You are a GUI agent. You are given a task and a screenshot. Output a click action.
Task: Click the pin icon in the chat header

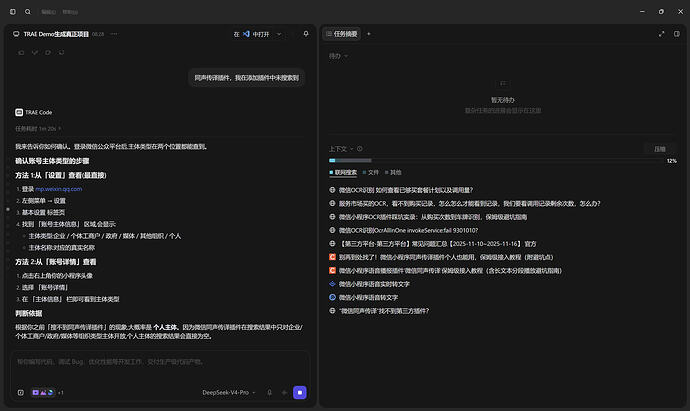coord(306,34)
